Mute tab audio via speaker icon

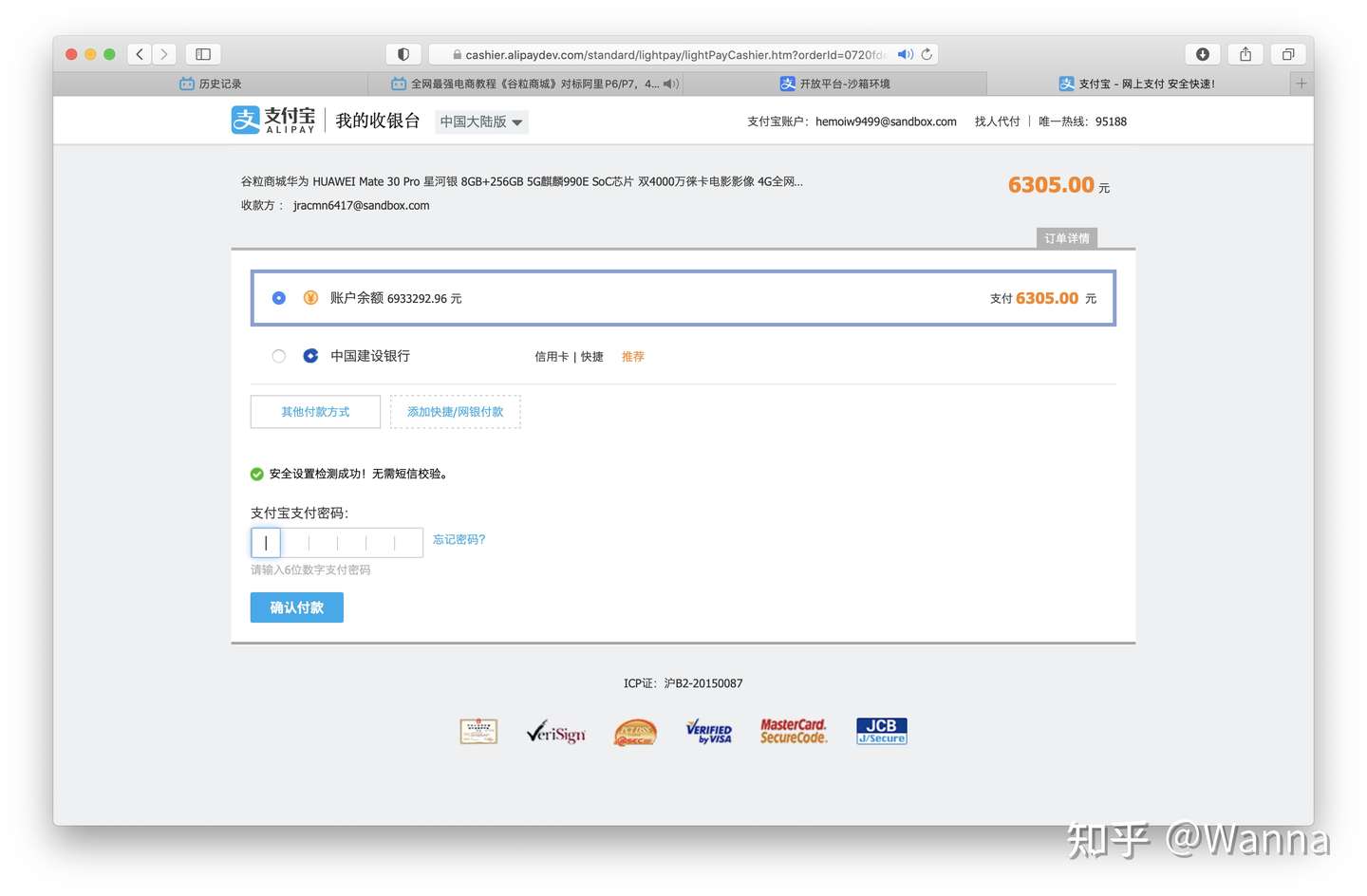click(905, 54)
